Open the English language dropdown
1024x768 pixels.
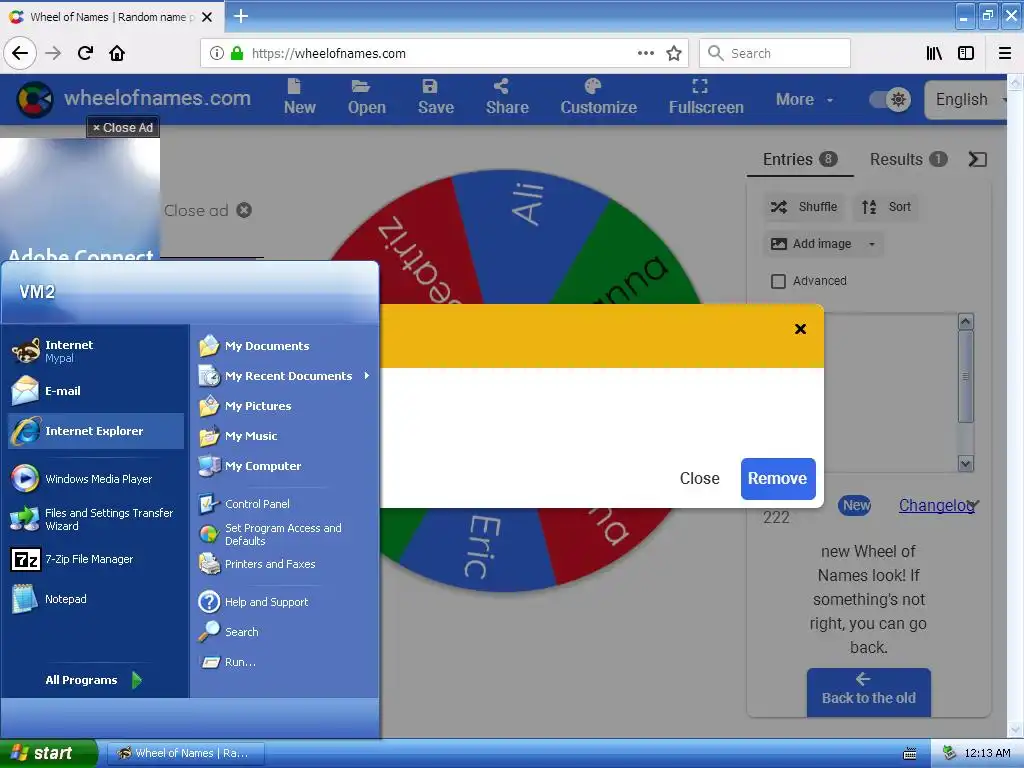point(967,99)
